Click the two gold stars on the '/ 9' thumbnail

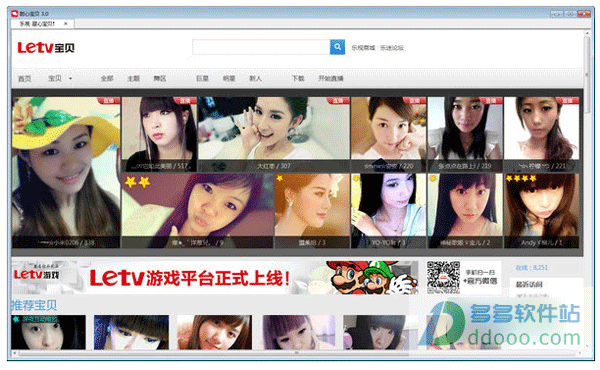point(137,182)
